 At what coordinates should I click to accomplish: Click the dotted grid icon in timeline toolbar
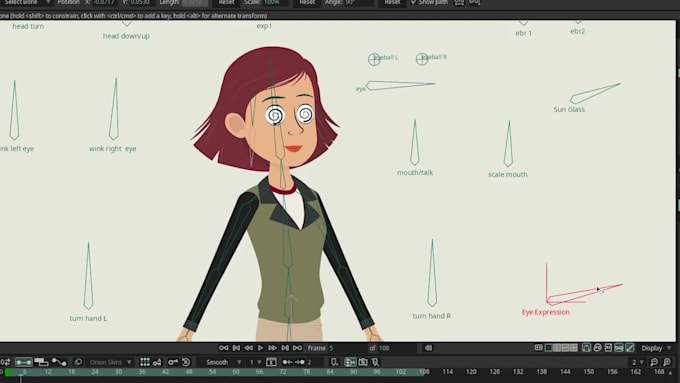(145, 362)
